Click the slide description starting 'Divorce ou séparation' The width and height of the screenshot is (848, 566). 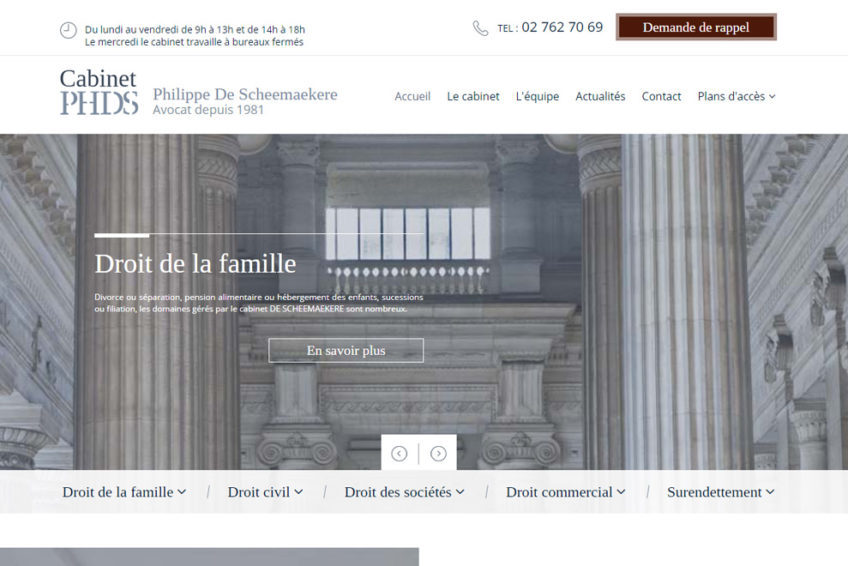tap(259, 303)
